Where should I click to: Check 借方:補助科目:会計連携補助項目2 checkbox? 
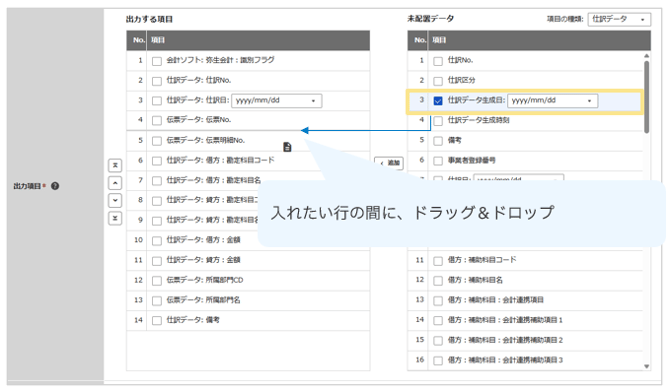click(438, 341)
